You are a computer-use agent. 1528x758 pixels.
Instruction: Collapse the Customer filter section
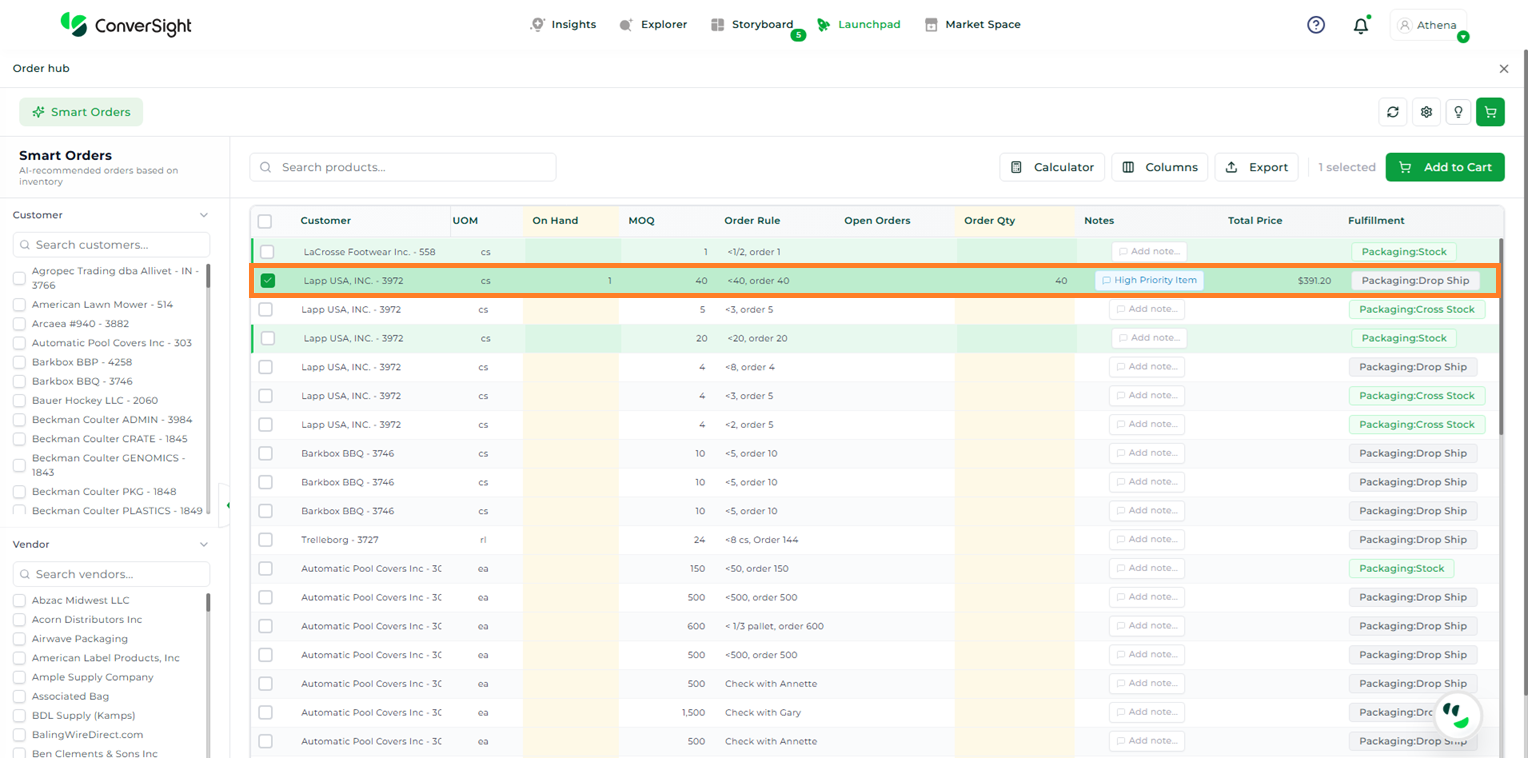(204, 215)
